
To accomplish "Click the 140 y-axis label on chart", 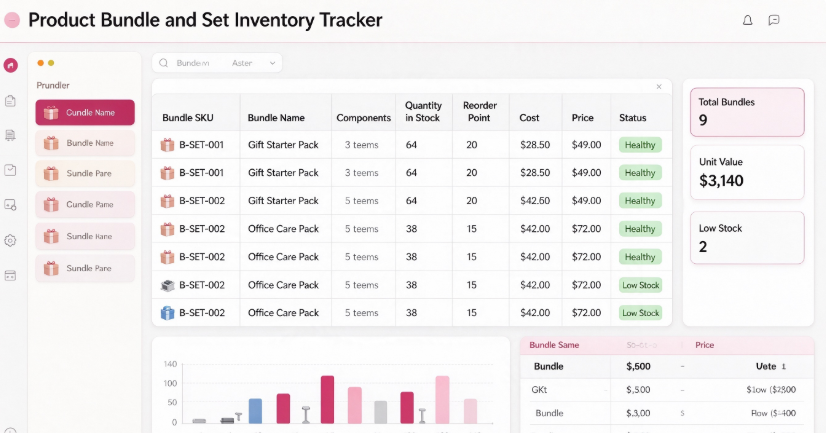I will pos(170,365).
